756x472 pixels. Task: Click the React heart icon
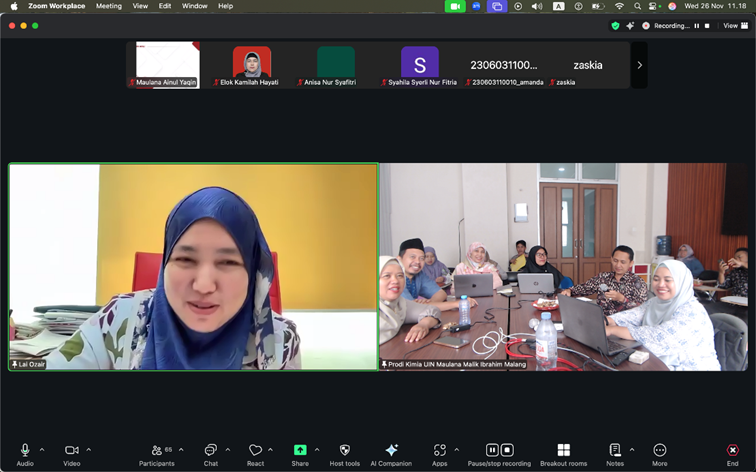[255, 450]
